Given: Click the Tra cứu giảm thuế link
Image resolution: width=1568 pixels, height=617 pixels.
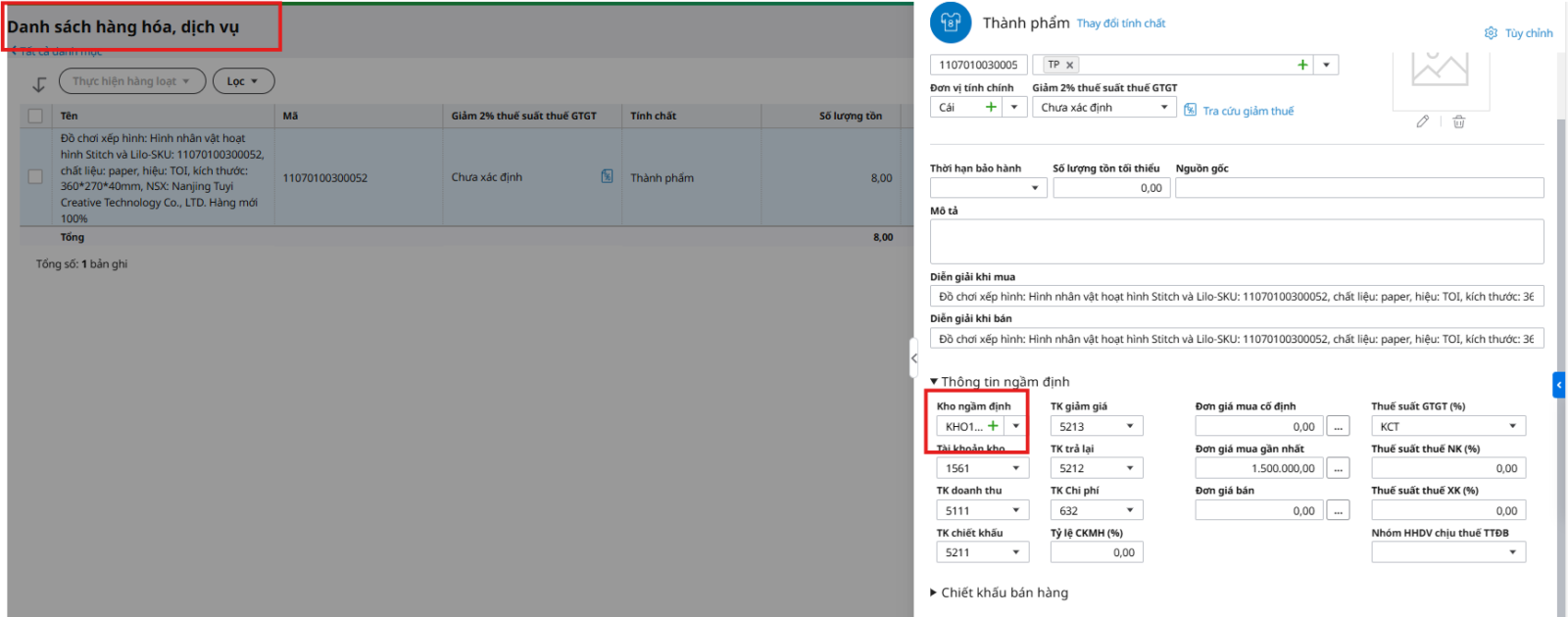Looking at the screenshot, I should 1248,111.
